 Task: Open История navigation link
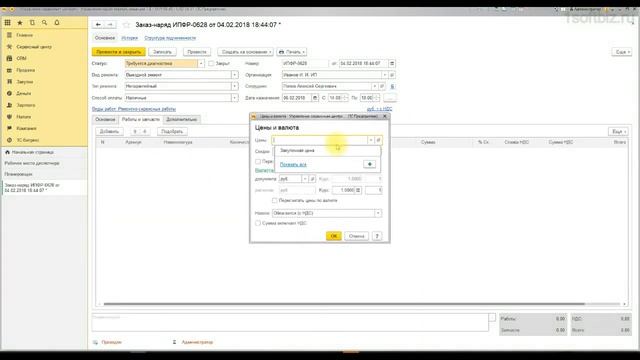[x=129, y=38]
